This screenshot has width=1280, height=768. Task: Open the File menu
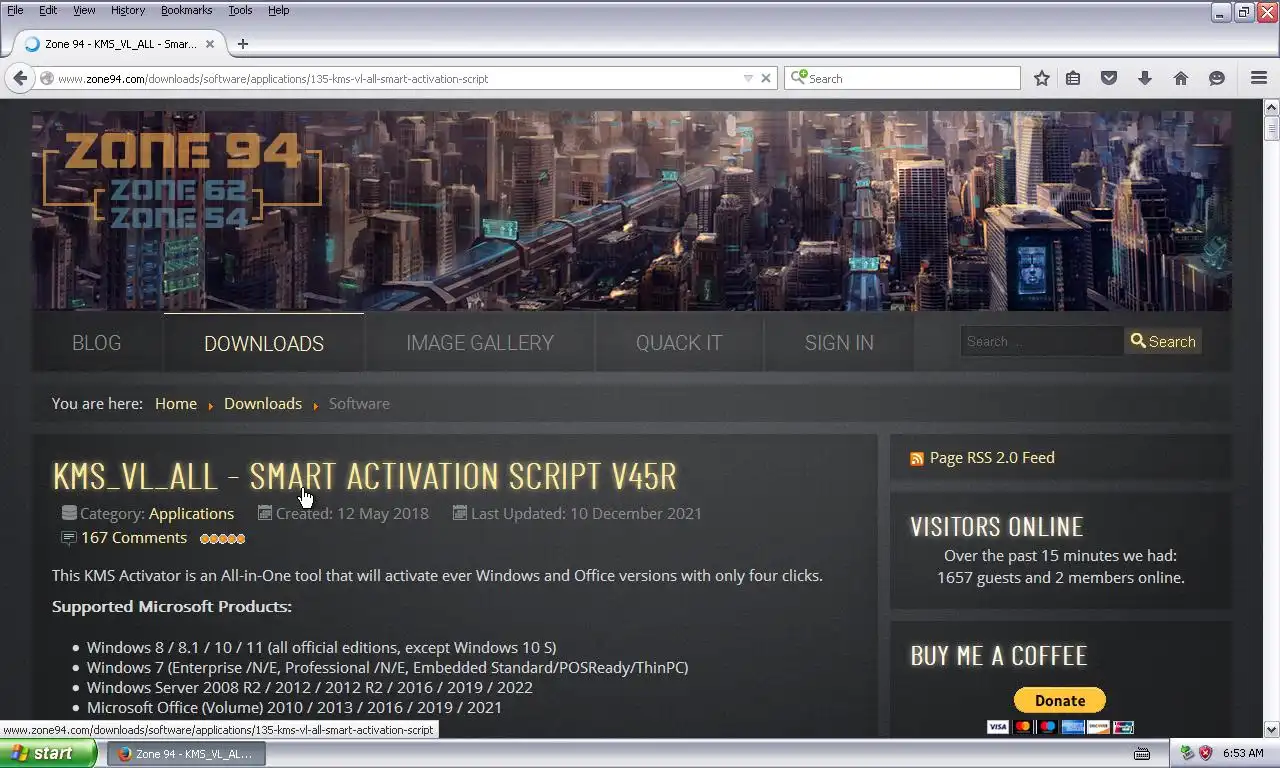click(15, 10)
